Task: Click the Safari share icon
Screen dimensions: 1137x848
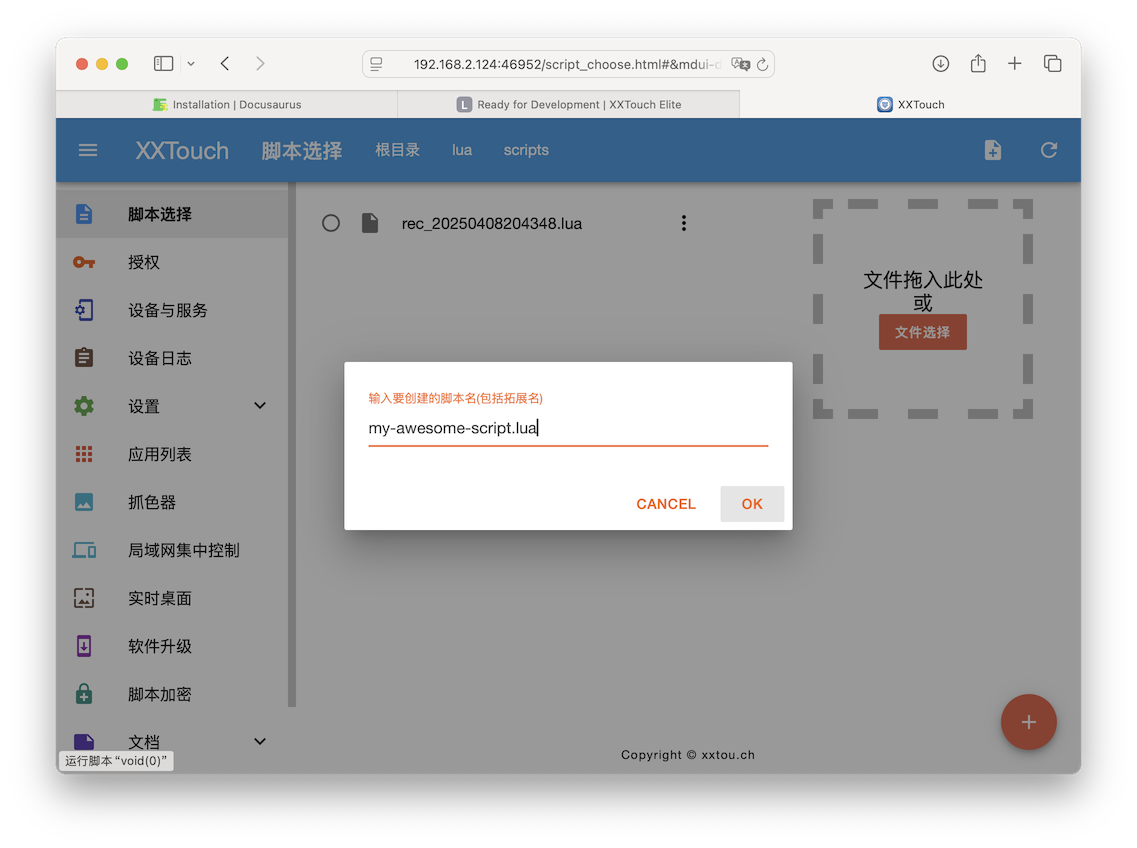Action: click(978, 63)
